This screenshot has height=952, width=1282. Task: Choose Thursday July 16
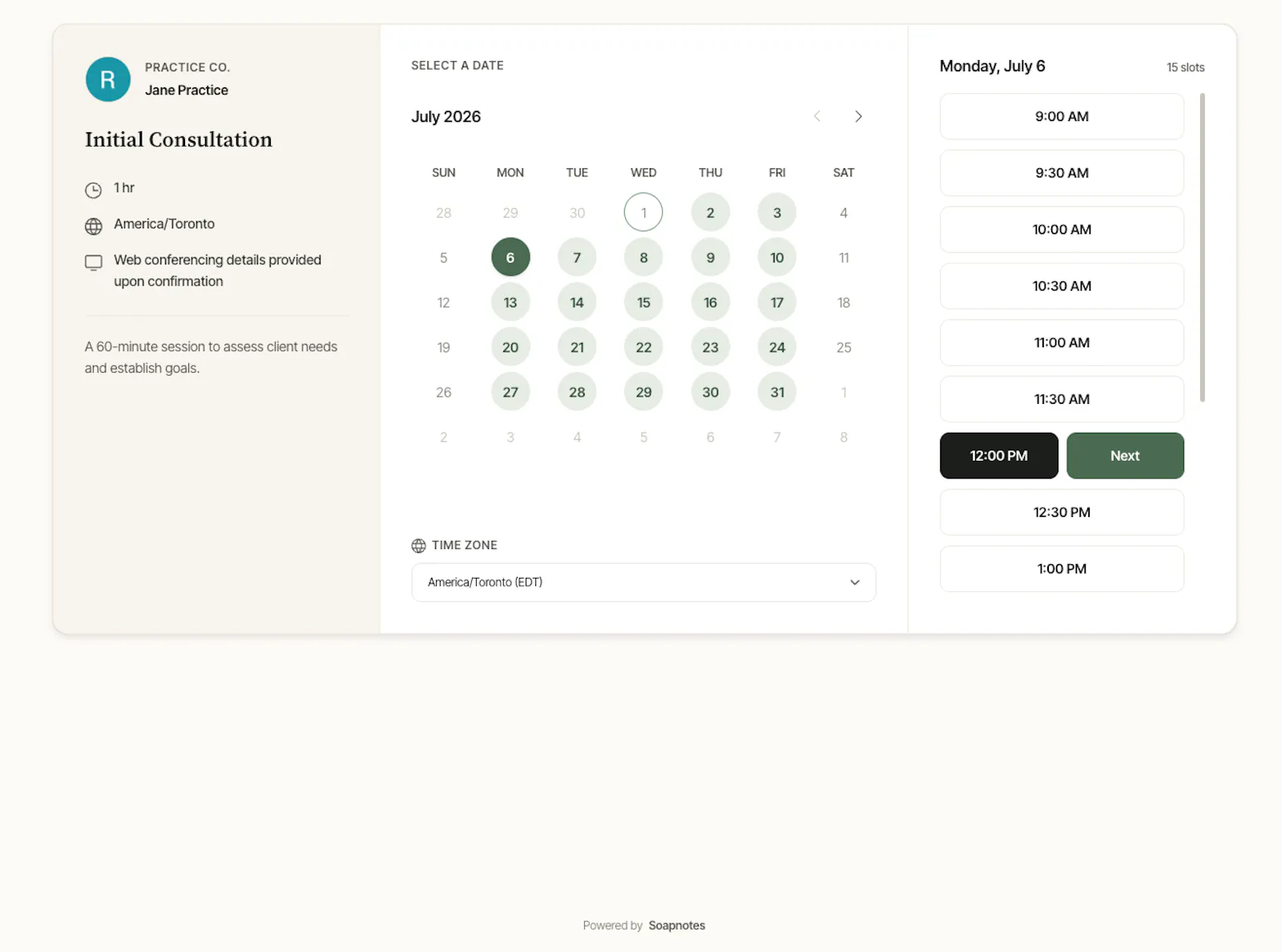(710, 302)
